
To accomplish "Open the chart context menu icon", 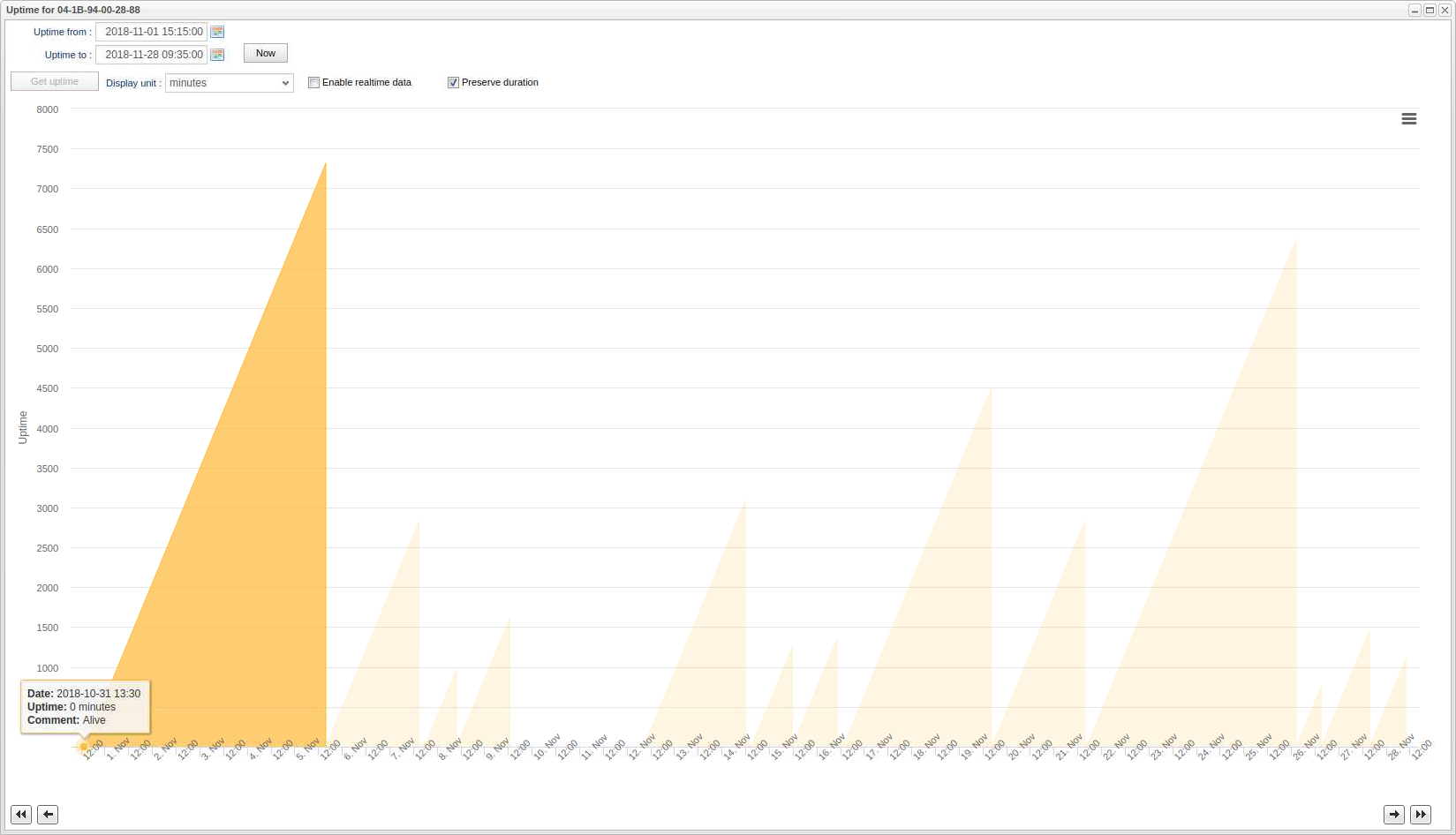I will pyautogui.click(x=1408, y=119).
